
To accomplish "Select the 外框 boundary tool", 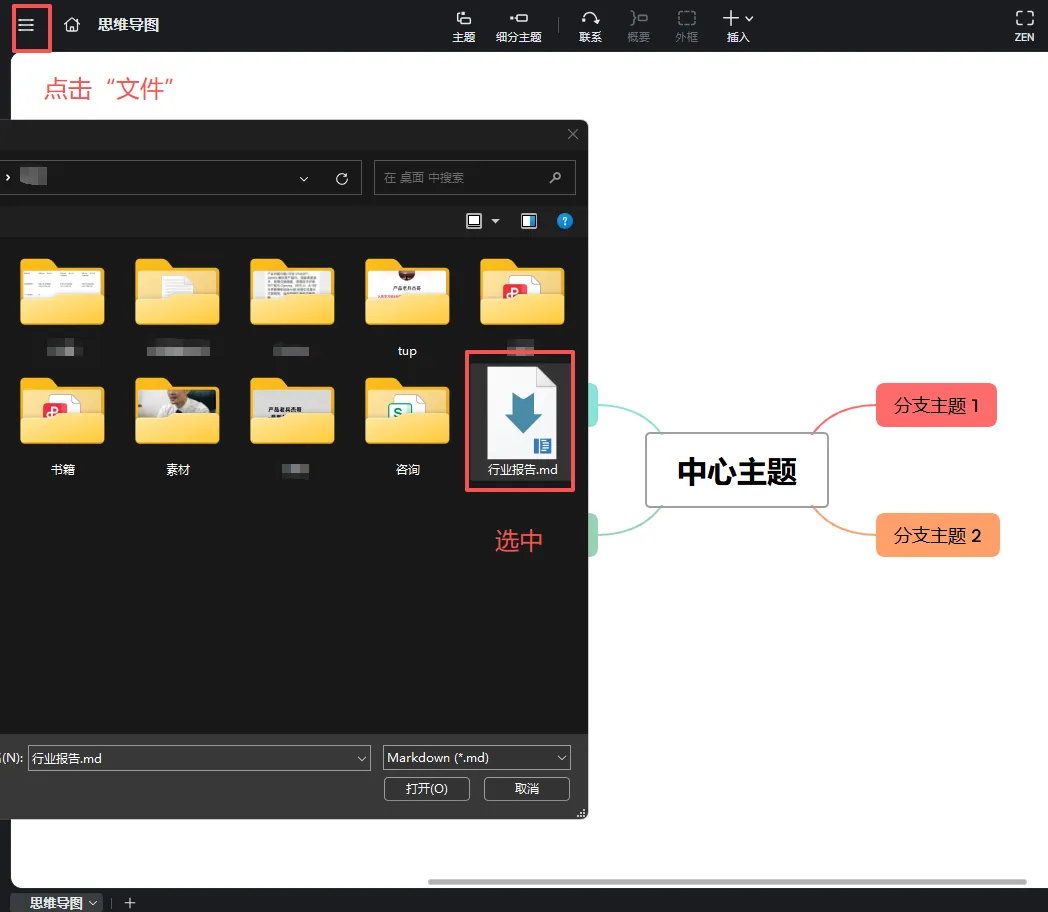I will point(686,26).
